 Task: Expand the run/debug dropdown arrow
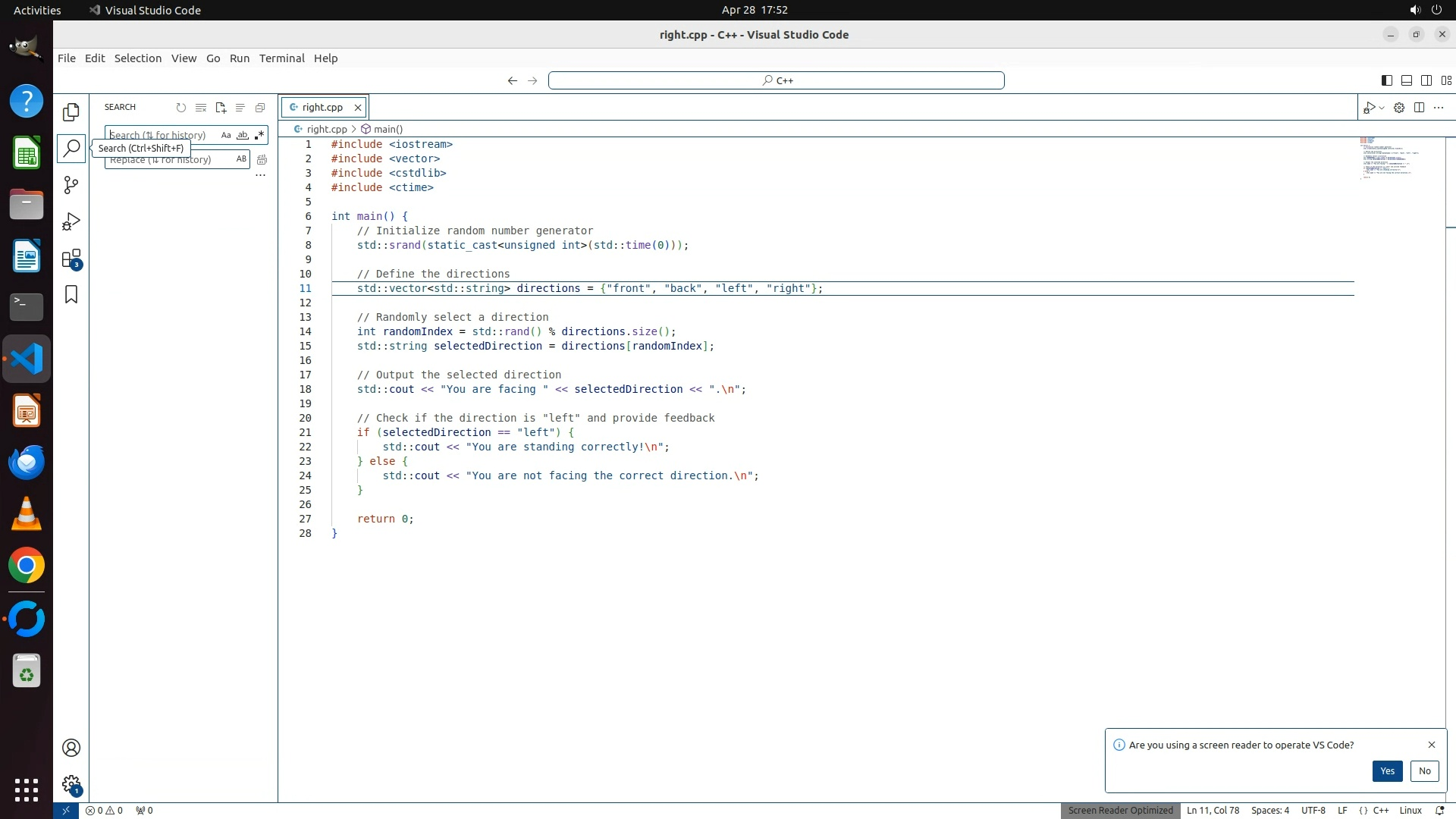click(1382, 108)
